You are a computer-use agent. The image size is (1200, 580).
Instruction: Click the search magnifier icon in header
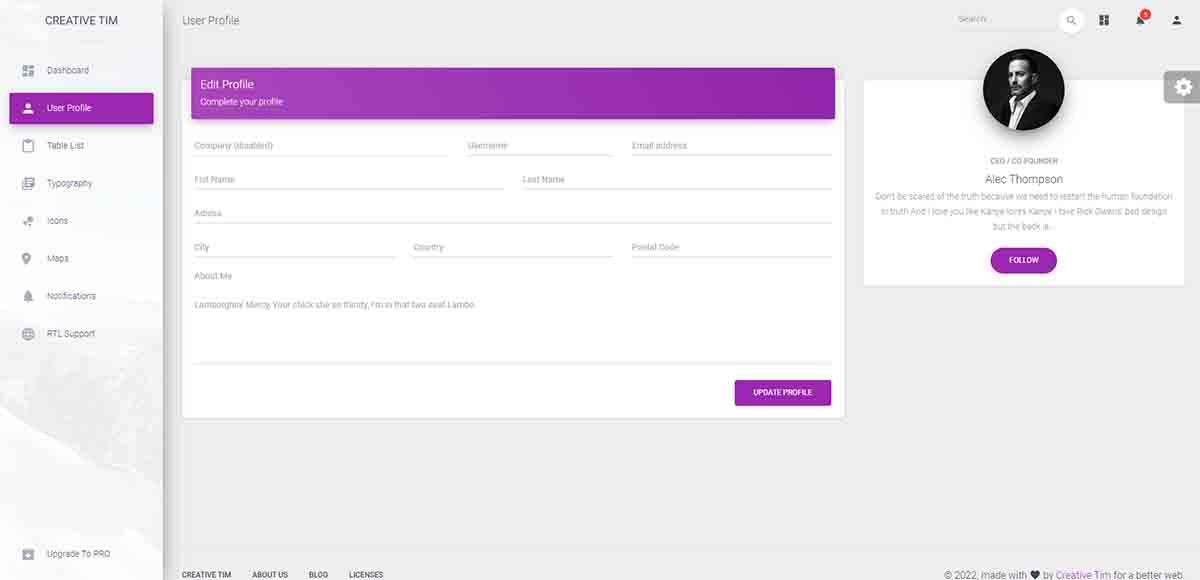coord(1071,20)
